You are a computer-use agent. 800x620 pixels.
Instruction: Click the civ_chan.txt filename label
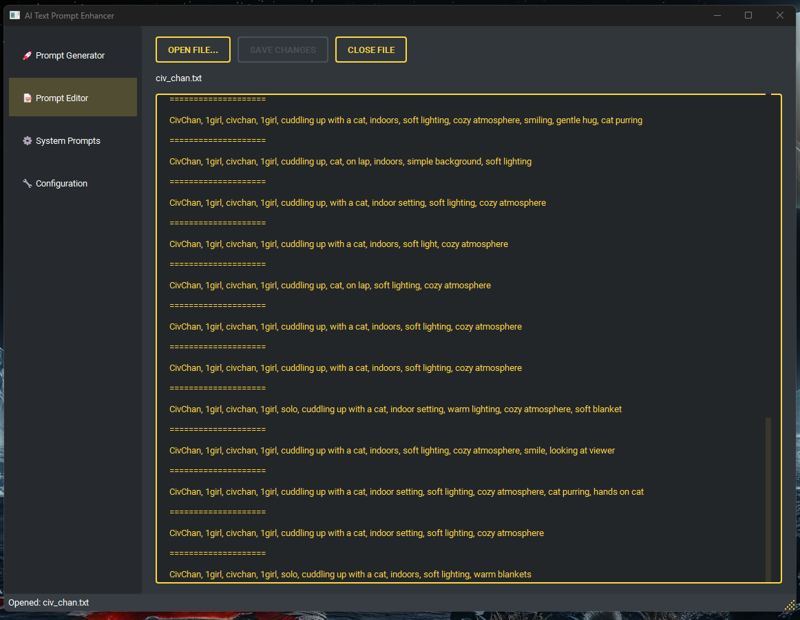pos(179,78)
